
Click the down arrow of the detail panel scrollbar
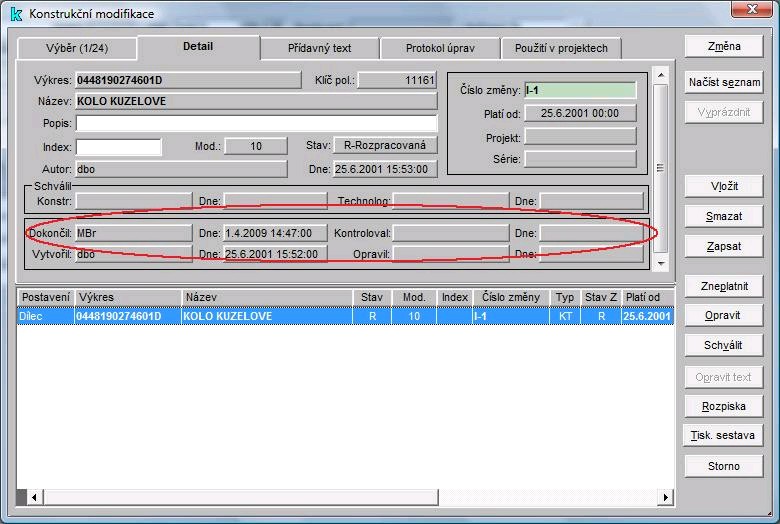tap(661, 263)
